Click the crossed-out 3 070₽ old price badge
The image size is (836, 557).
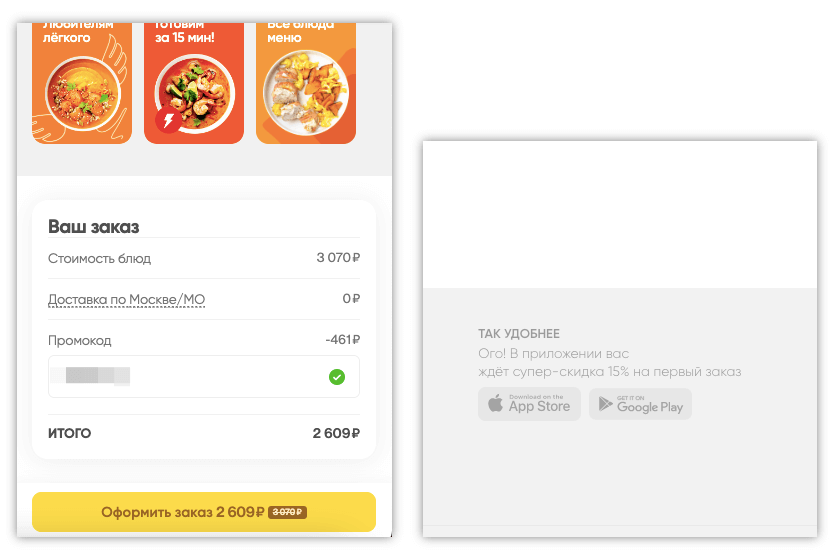[287, 512]
